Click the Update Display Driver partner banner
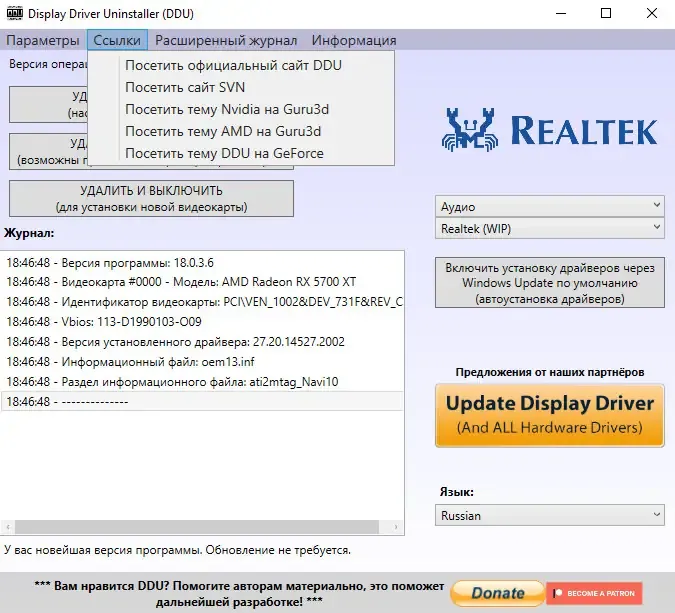Viewport: 675px width, 613px height. (550, 415)
